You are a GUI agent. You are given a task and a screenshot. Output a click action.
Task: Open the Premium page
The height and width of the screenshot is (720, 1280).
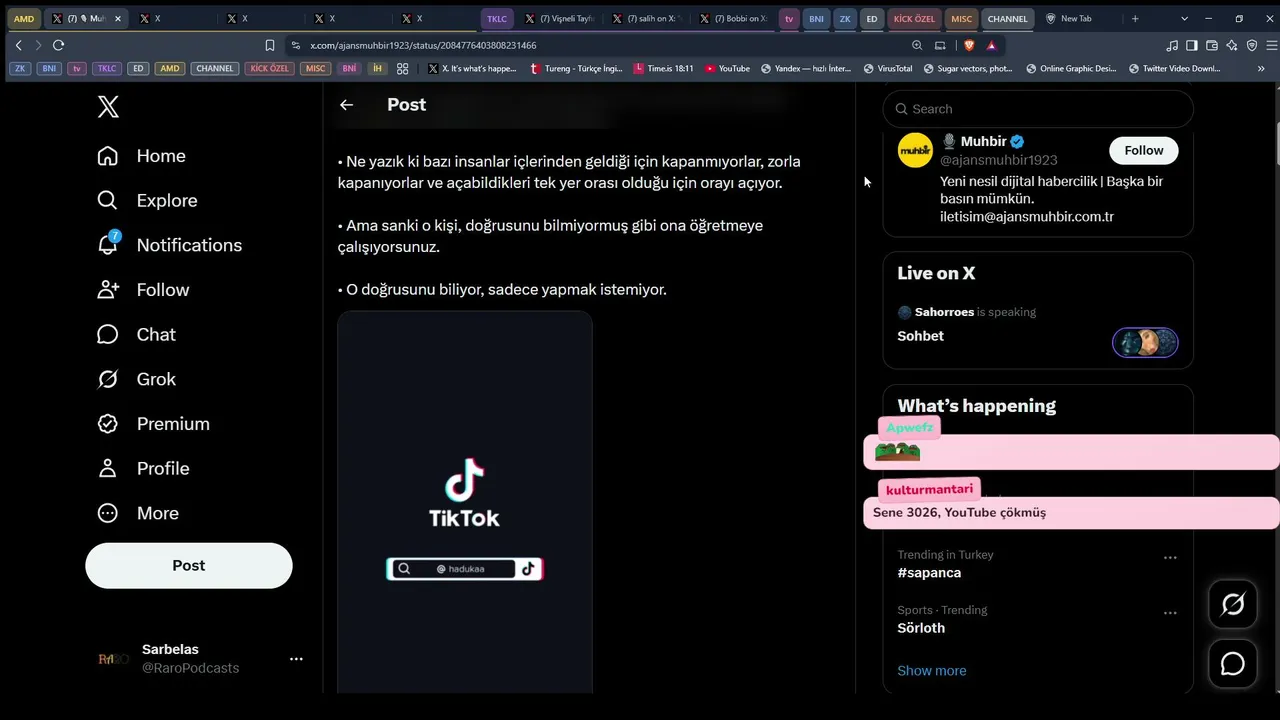153,424
